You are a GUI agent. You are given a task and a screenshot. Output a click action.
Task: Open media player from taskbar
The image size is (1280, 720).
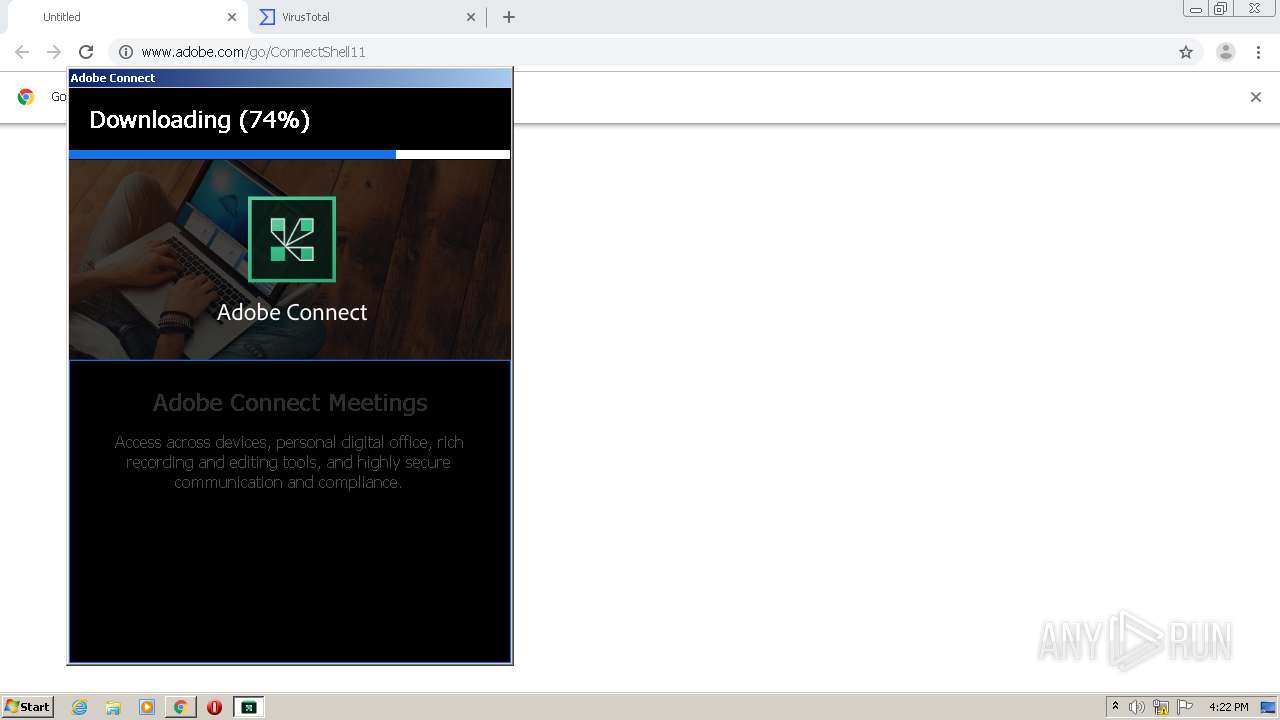(147, 707)
